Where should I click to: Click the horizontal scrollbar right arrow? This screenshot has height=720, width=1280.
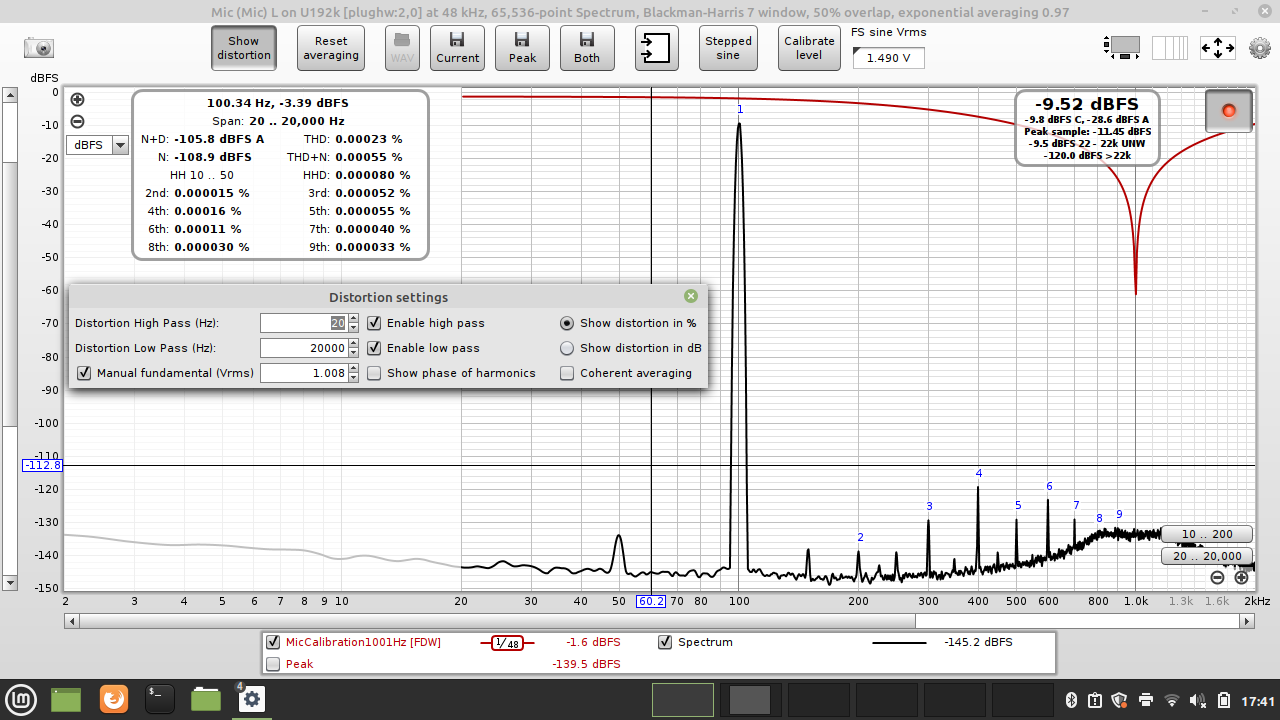1247,621
